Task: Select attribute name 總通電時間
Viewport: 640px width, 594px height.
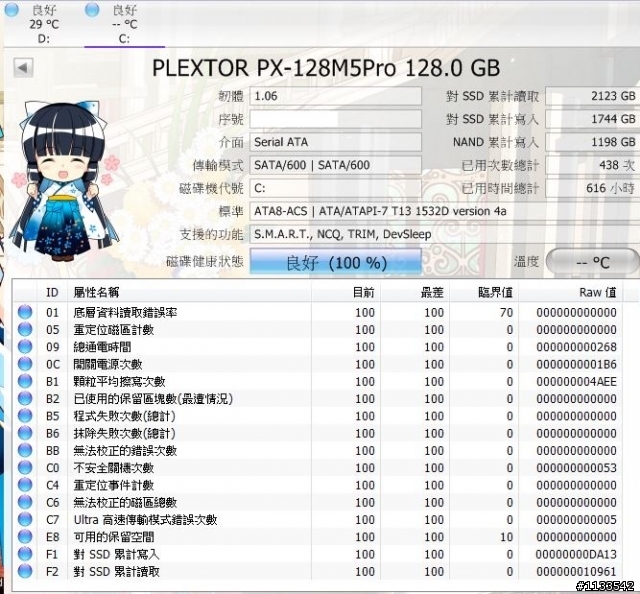Action: [102, 347]
